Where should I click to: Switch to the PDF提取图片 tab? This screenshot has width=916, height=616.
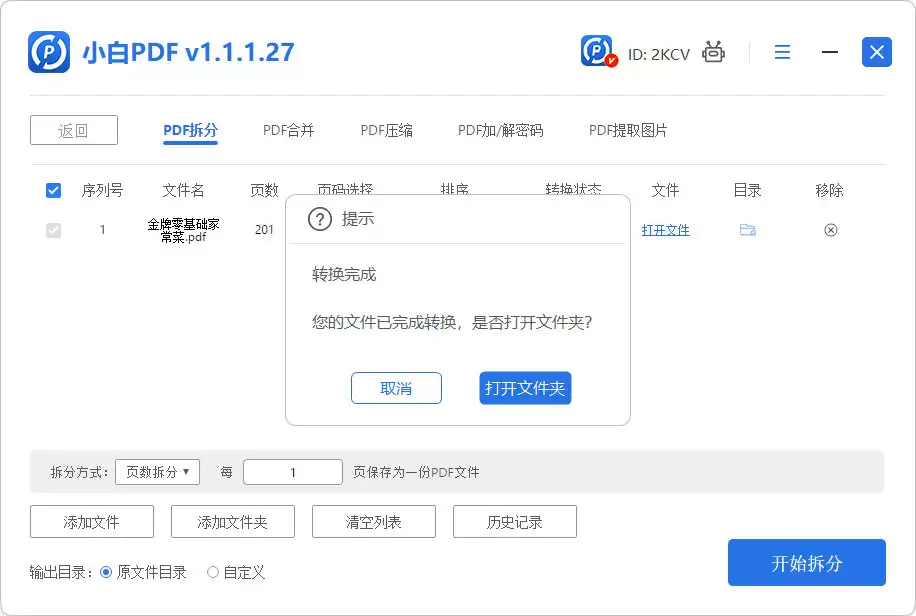click(627, 130)
